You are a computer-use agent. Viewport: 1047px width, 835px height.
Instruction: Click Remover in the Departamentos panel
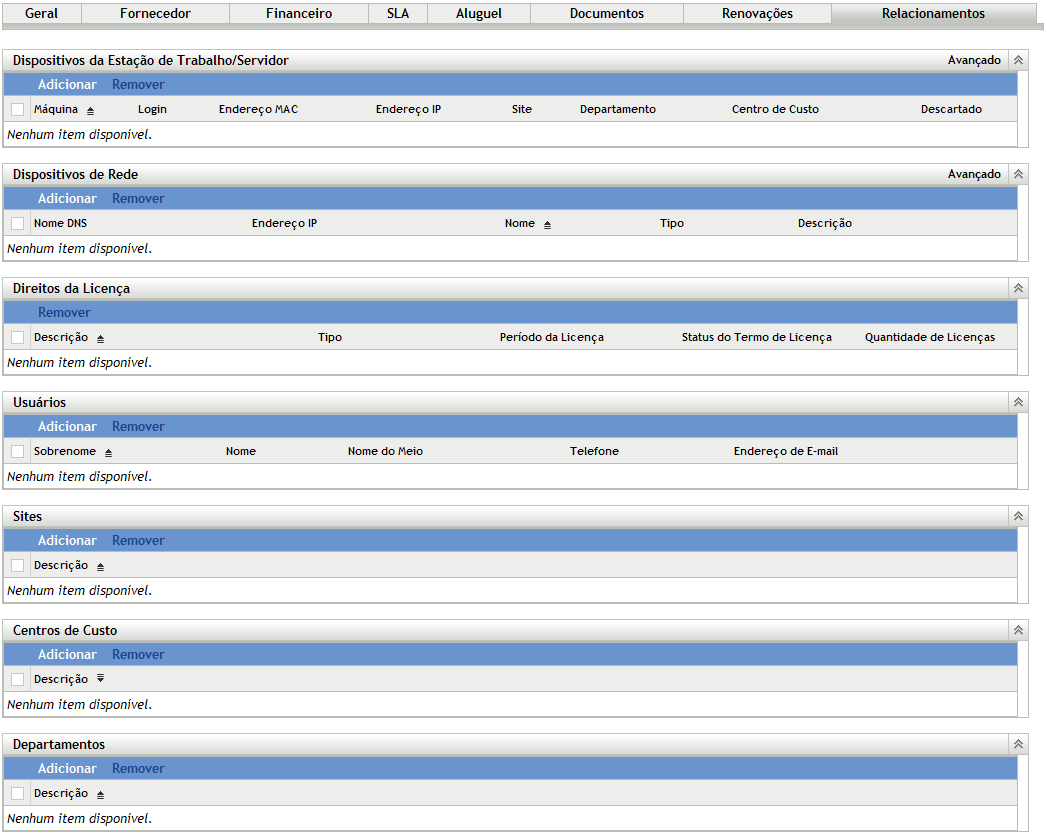coord(138,769)
